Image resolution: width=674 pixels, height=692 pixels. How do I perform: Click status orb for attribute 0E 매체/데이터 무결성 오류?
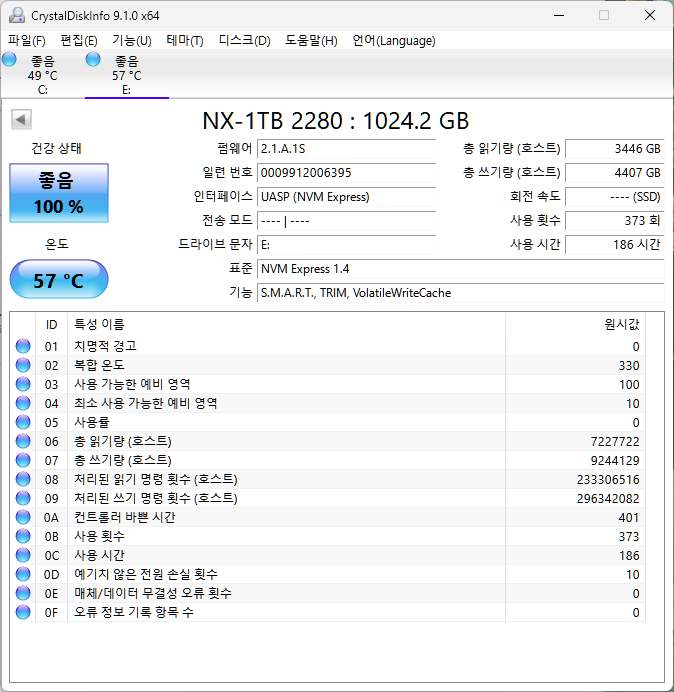pos(23,593)
